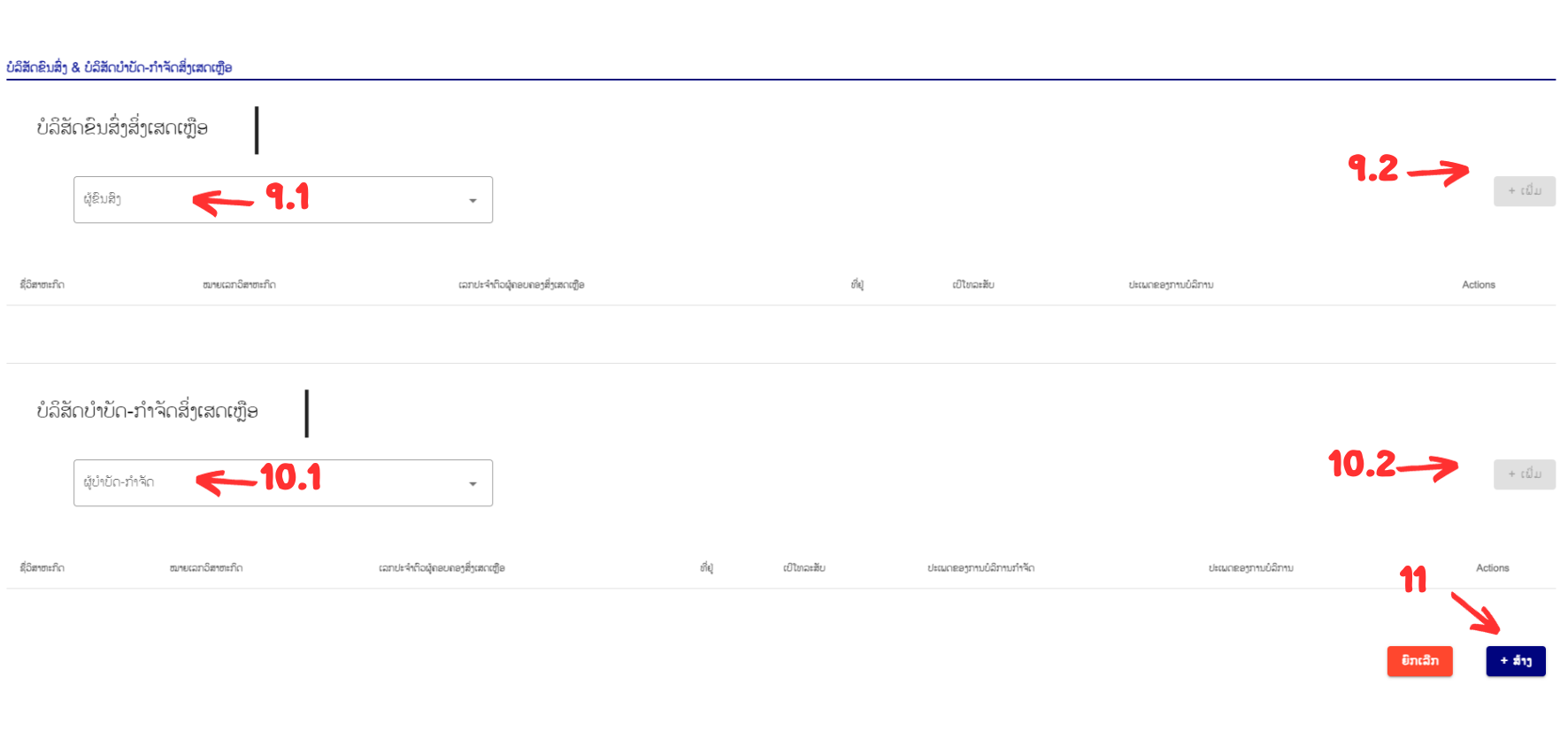Click the arrow of the ຜູ້ຂົນສົ່ງ dropdown

(473, 201)
